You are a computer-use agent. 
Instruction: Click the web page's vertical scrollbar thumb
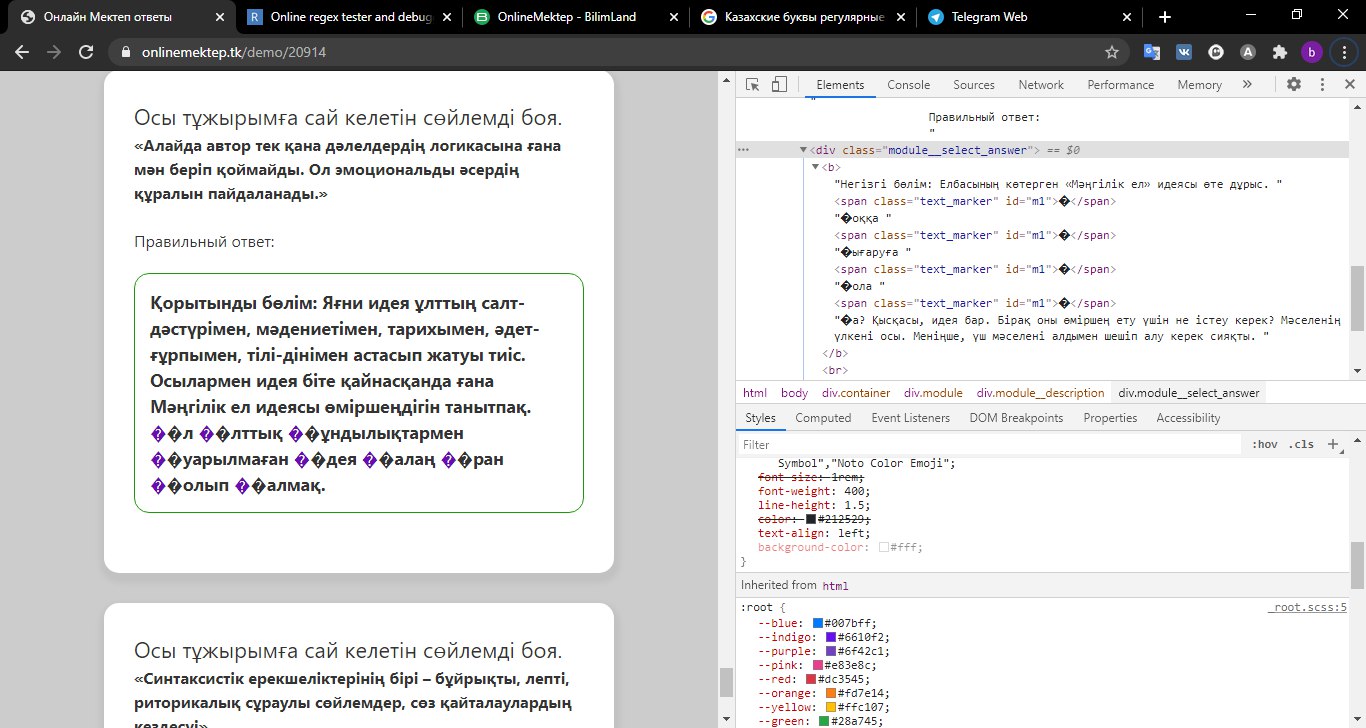point(726,681)
